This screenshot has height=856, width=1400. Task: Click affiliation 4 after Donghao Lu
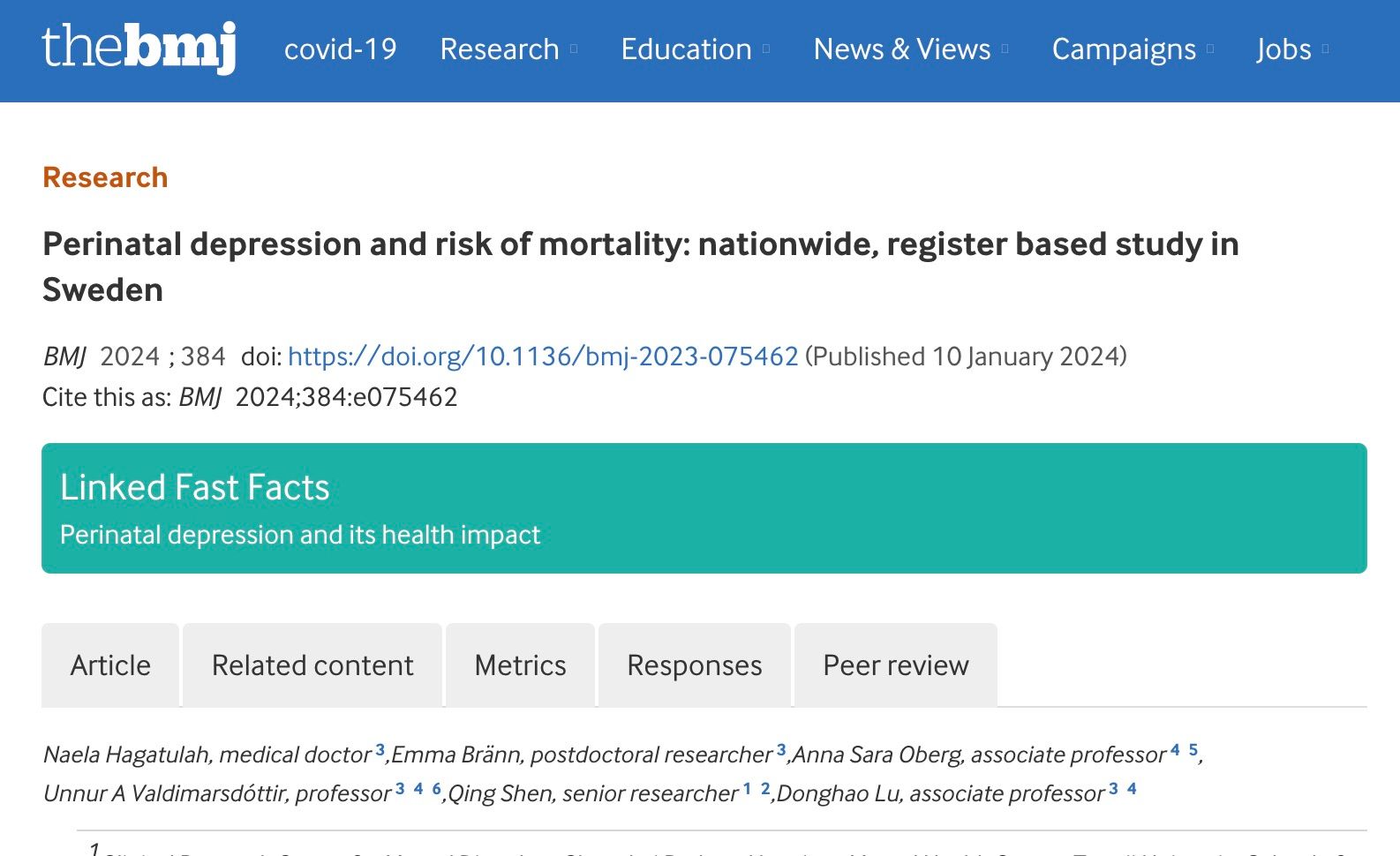click(1132, 789)
